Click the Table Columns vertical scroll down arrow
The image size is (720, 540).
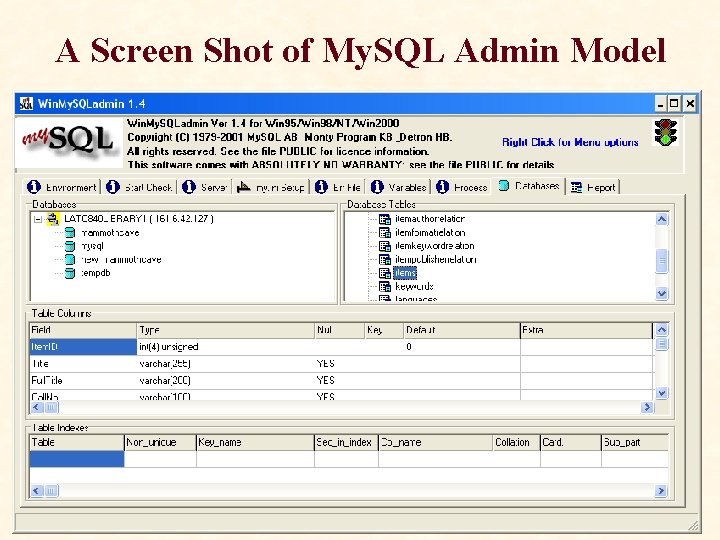pos(661,393)
